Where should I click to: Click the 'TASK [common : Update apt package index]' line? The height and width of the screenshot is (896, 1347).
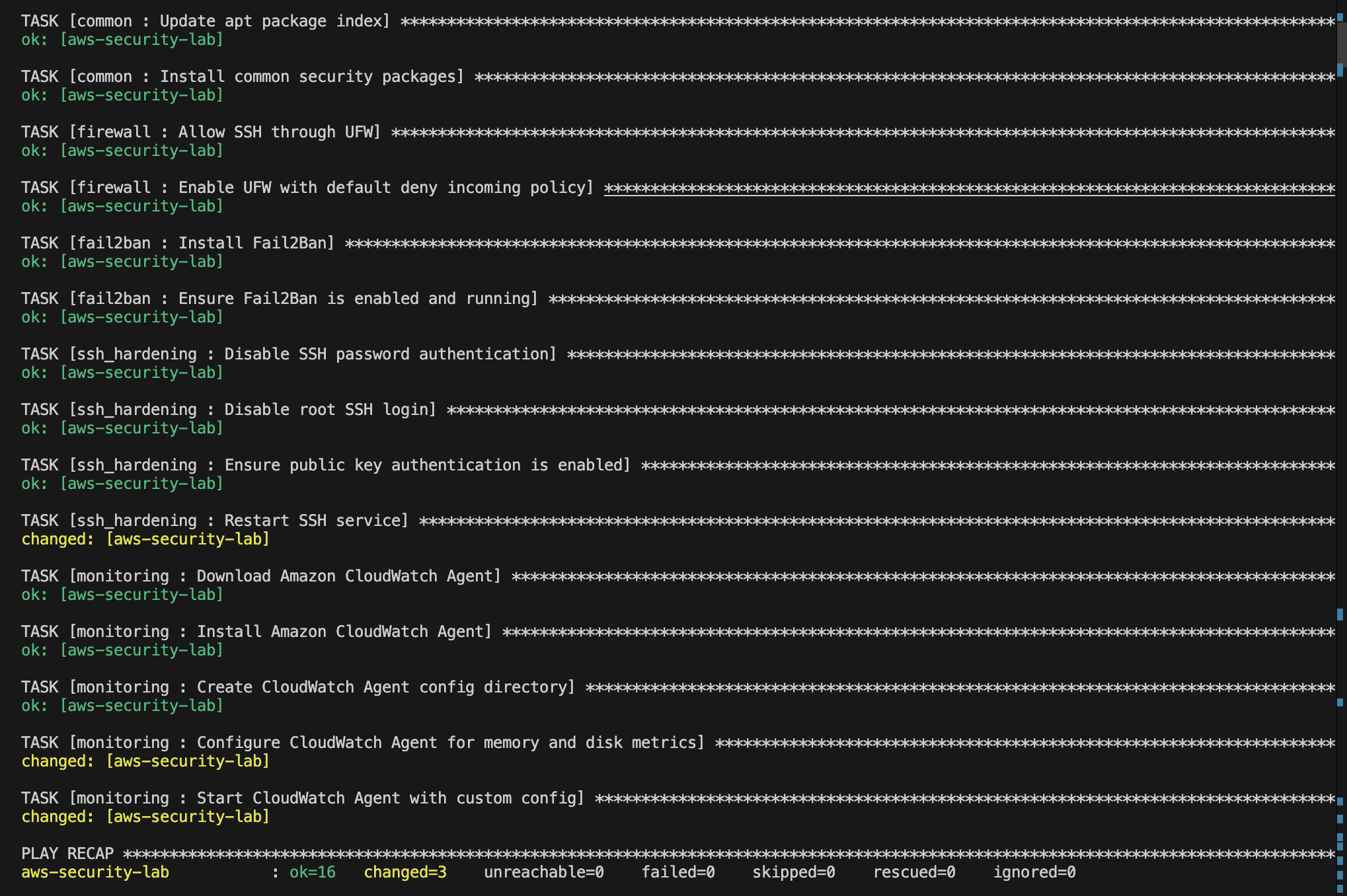678,21
